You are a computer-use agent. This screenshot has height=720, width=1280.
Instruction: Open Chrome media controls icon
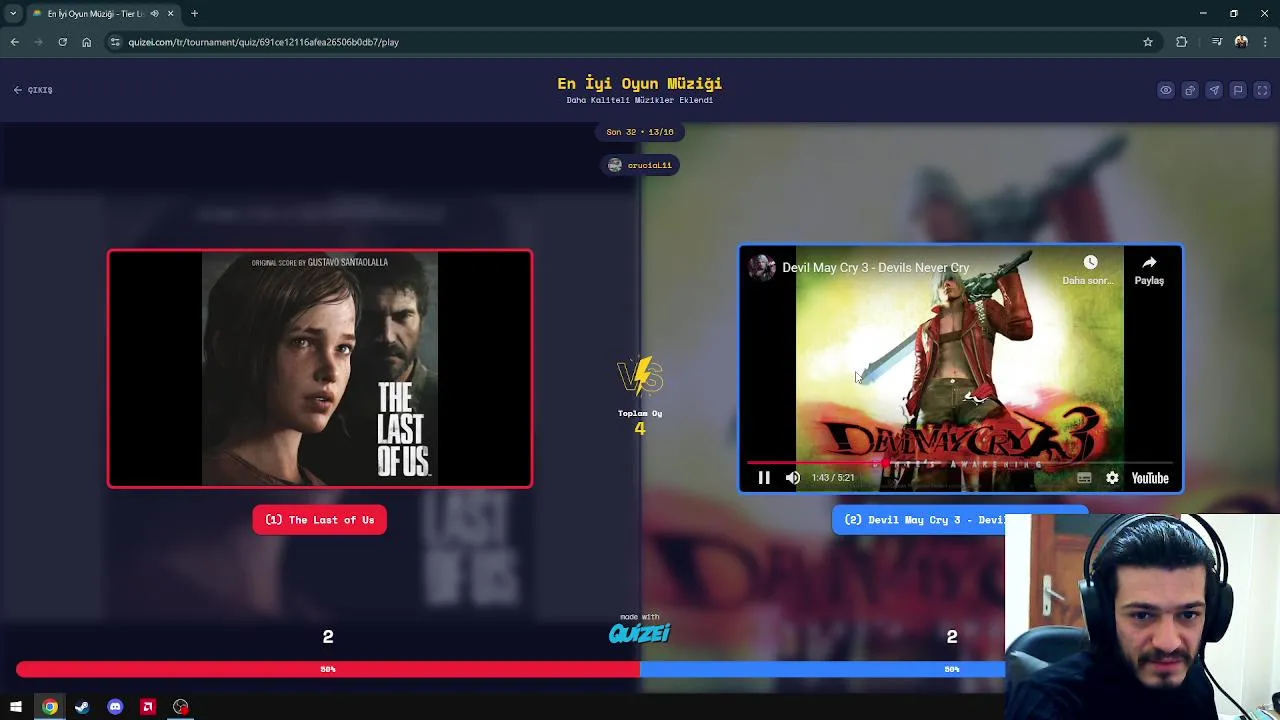[x=1216, y=42]
